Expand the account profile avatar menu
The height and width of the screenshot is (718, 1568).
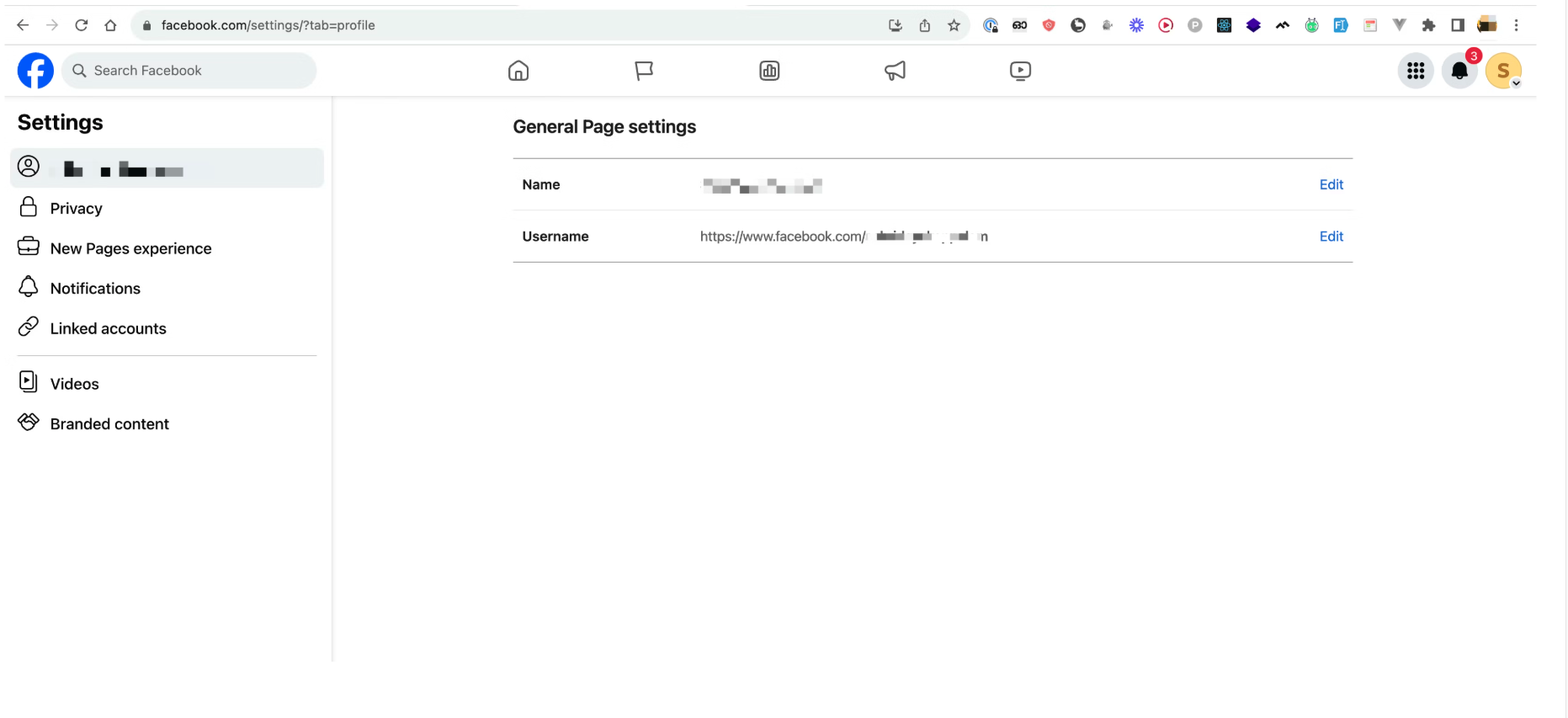pyautogui.click(x=1503, y=71)
